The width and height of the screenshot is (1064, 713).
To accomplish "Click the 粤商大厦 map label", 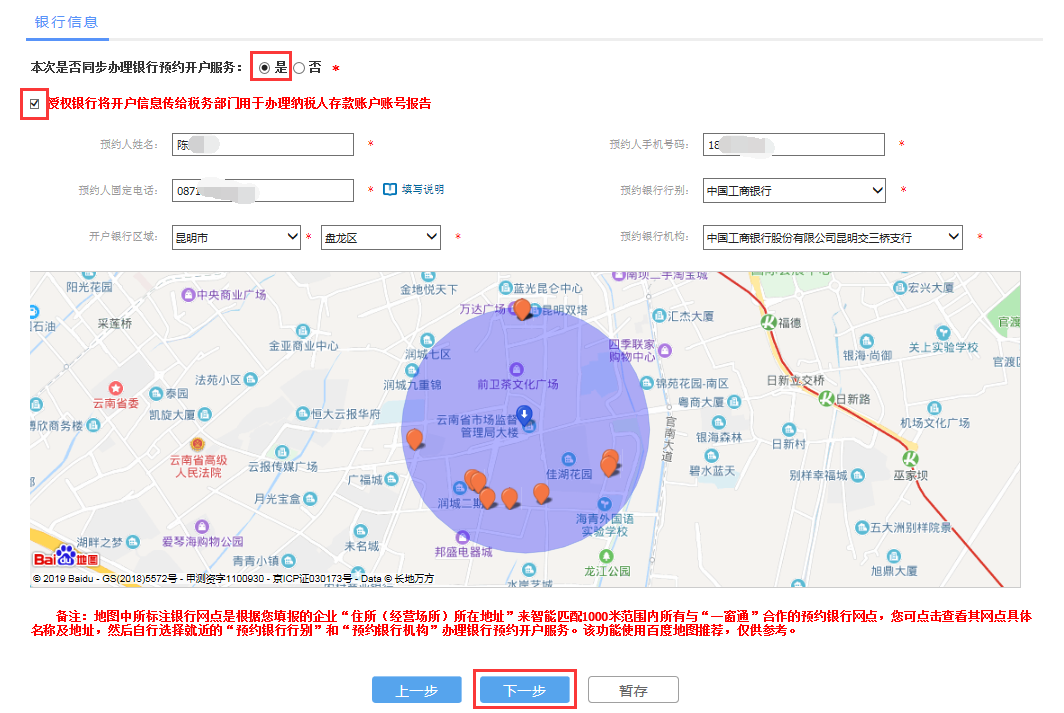I will [x=701, y=402].
